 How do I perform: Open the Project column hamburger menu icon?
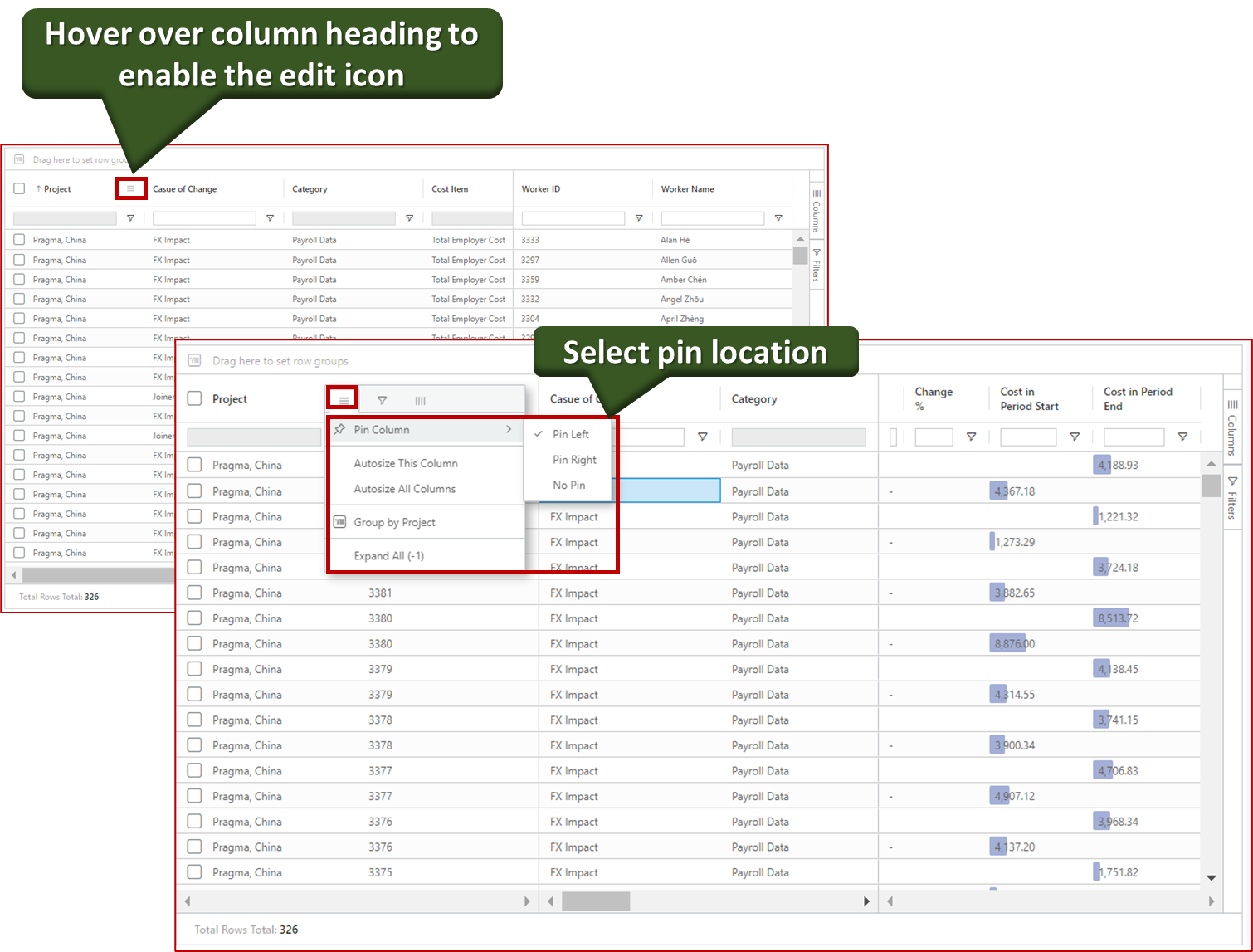344,400
